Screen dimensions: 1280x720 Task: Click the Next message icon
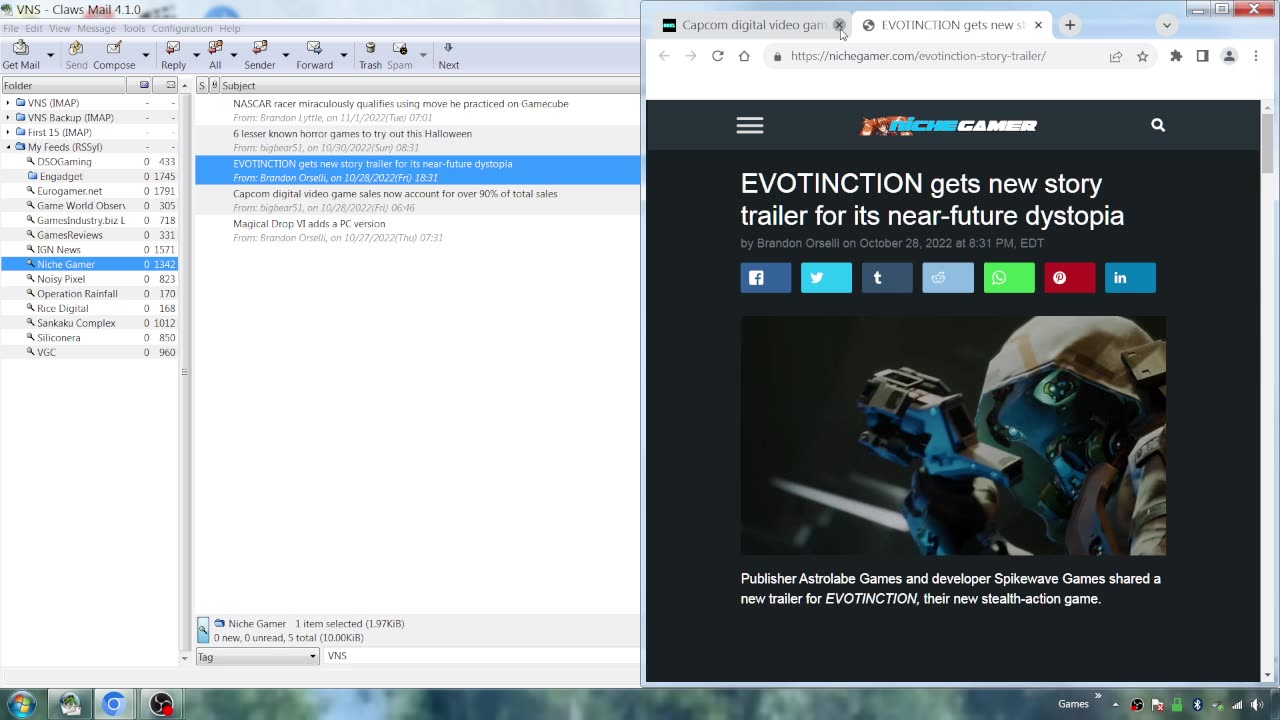click(448, 48)
